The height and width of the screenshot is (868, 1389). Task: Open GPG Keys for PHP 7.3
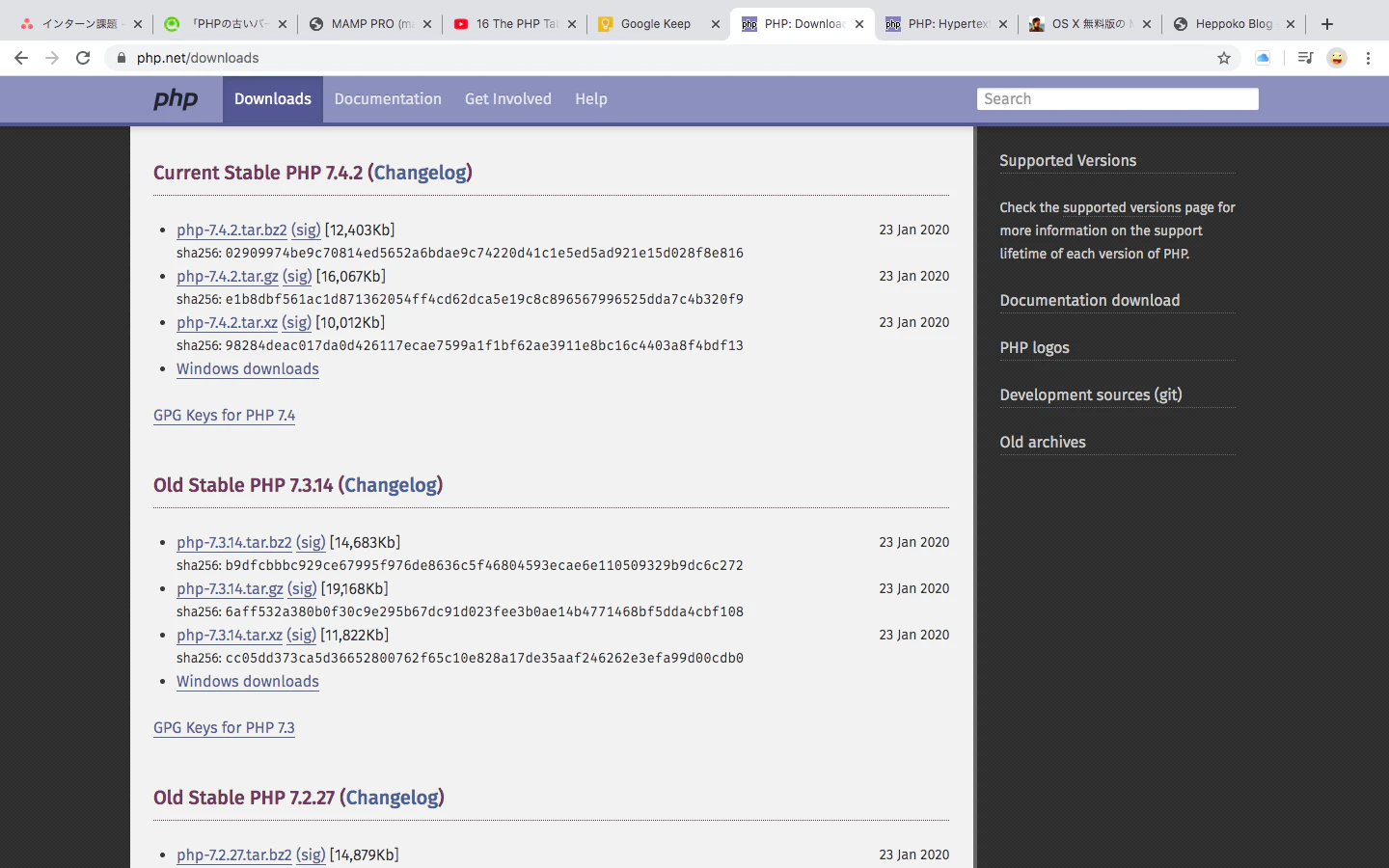click(x=224, y=728)
